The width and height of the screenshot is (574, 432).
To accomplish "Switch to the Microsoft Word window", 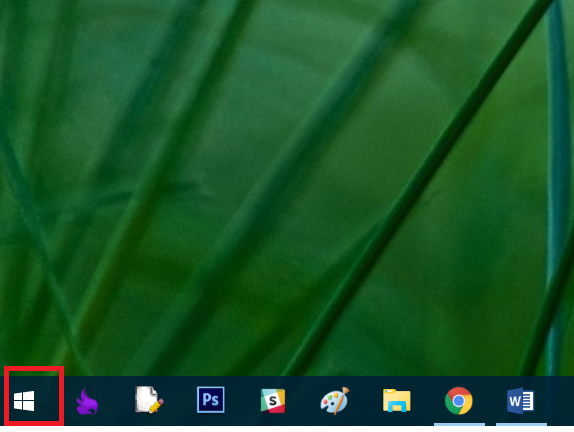I will (521, 401).
